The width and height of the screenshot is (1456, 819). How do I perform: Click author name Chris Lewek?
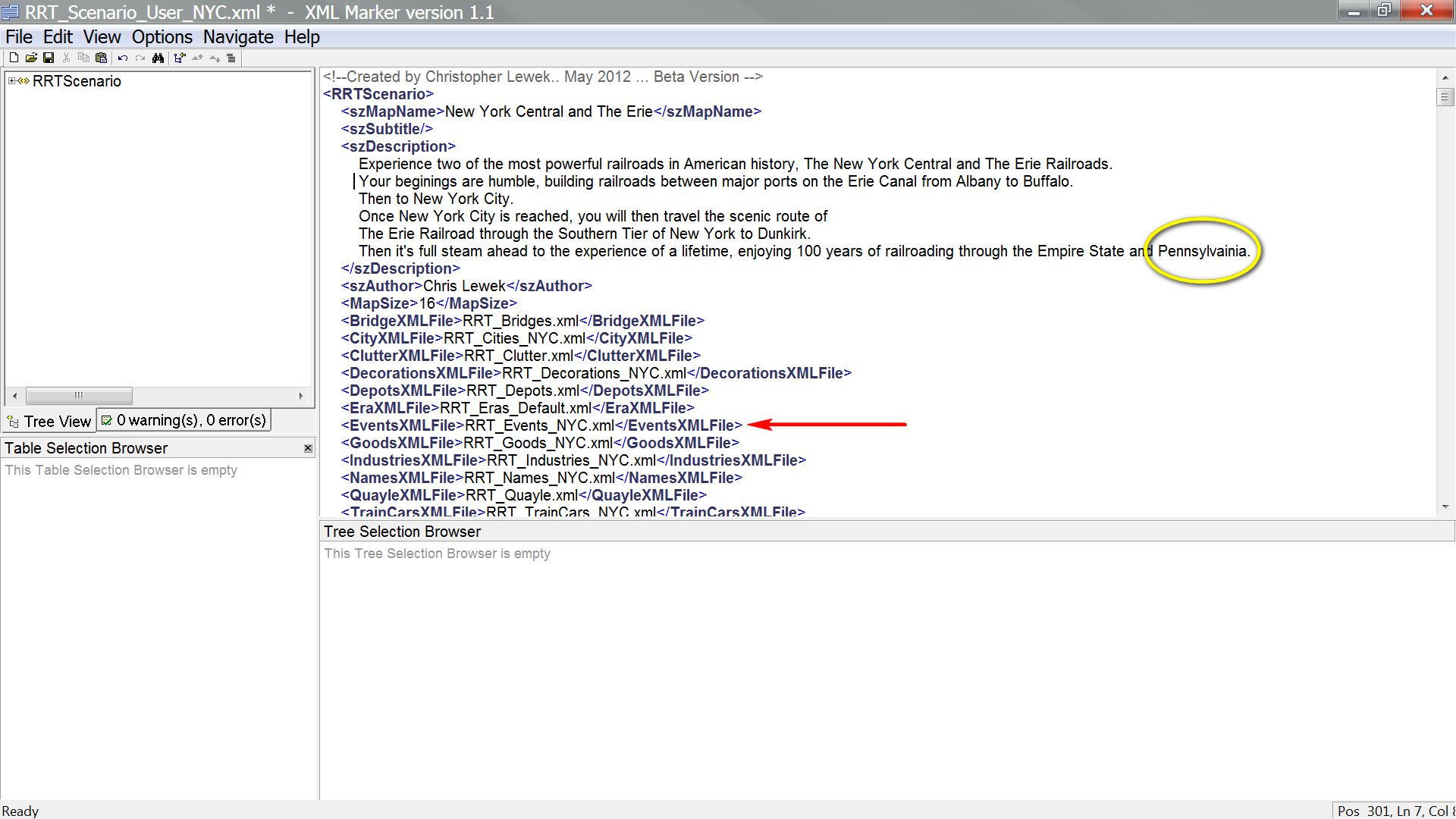pos(464,286)
